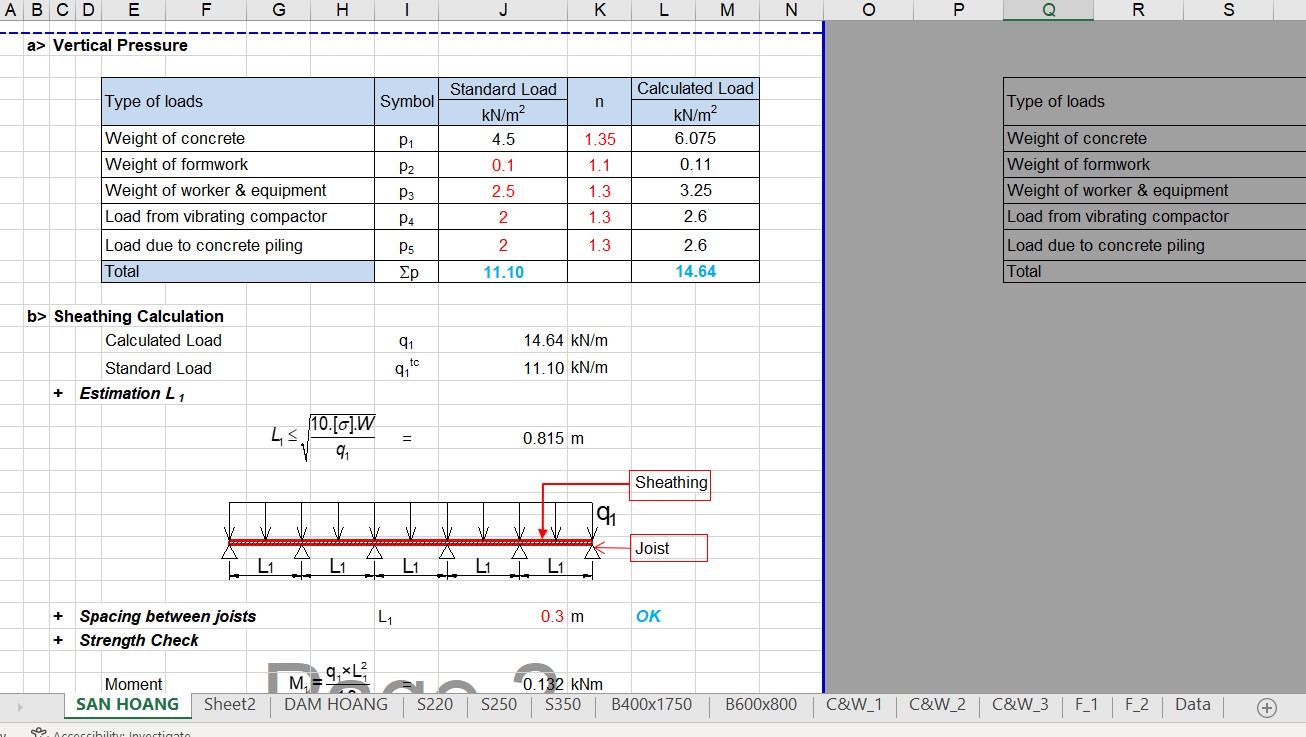Image resolution: width=1306 pixels, height=737 pixels.
Task: Select the blue total 14.64 in the table
Action: pos(695,271)
